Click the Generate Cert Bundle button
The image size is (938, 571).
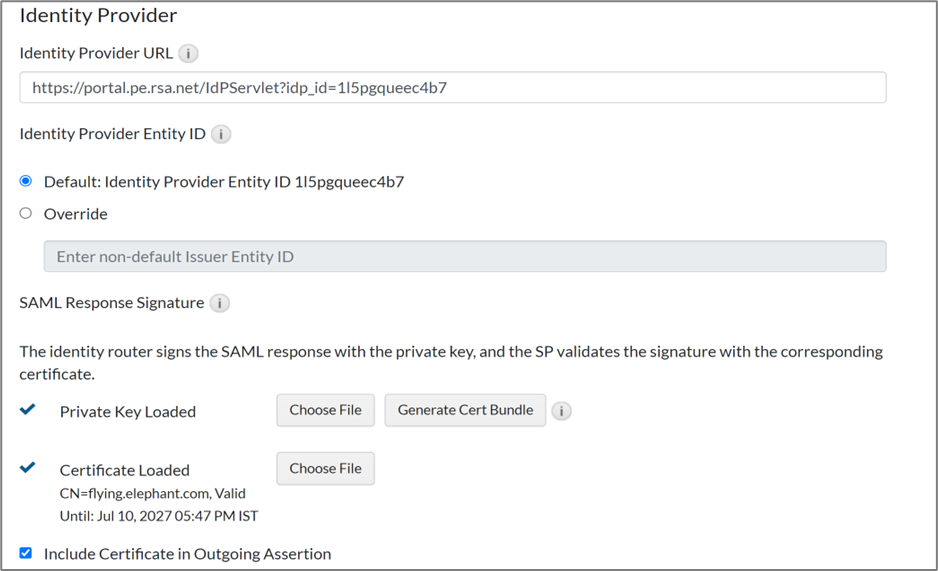(x=465, y=410)
